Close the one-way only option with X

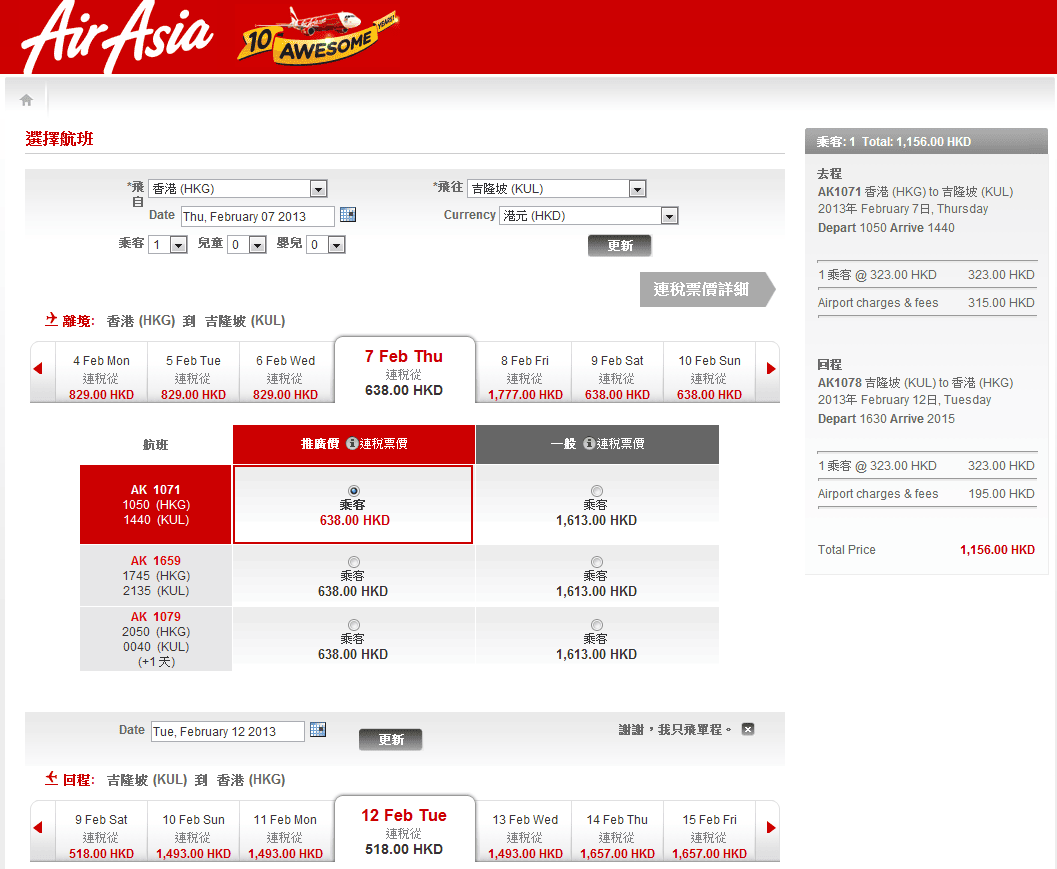[748, 729]
